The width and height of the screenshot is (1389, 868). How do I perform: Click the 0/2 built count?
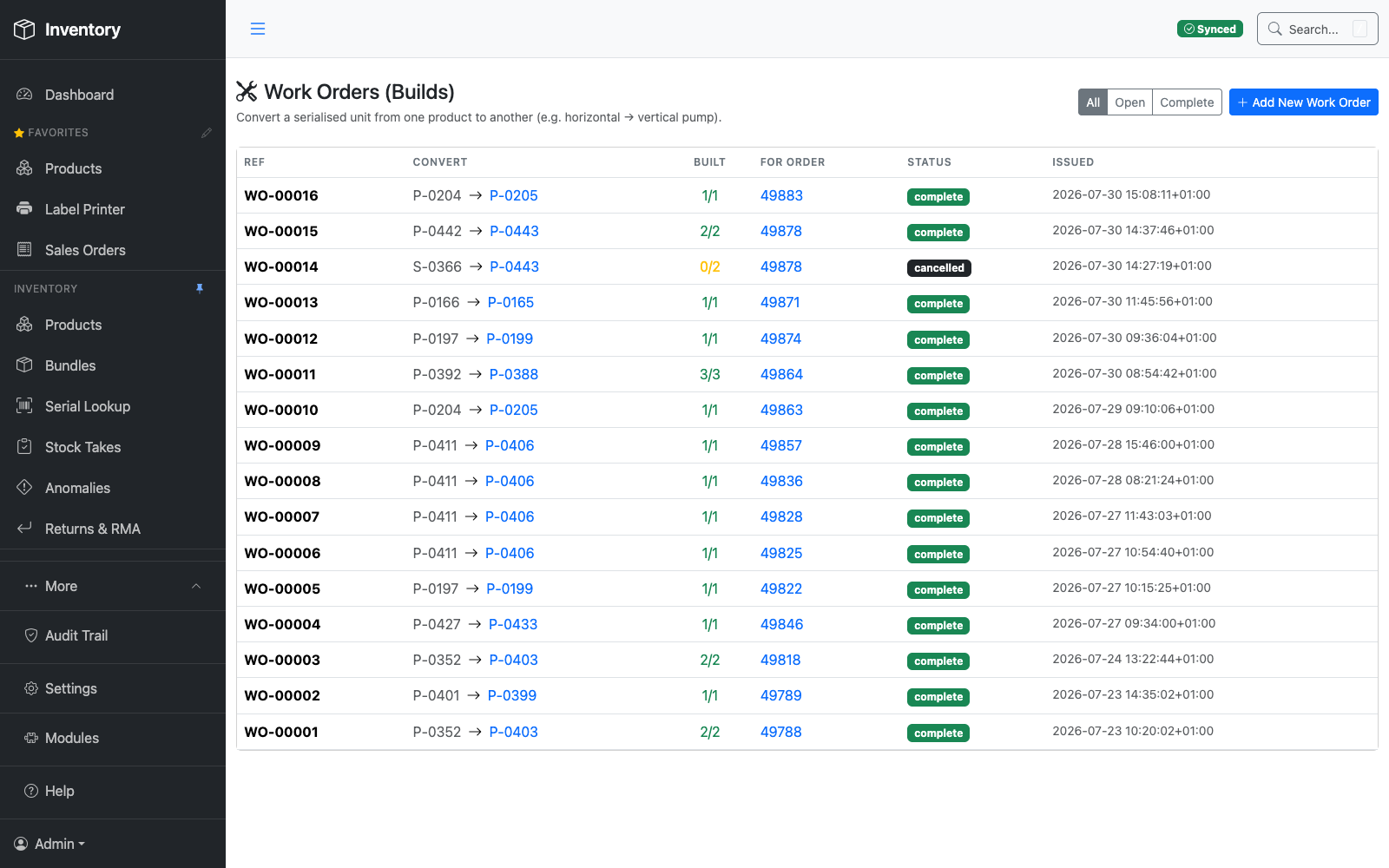tap(710, 266)
